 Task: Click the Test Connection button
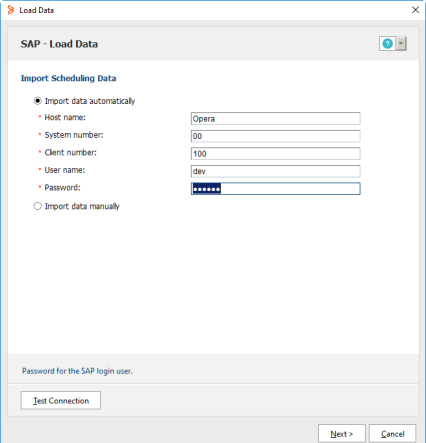61,400
